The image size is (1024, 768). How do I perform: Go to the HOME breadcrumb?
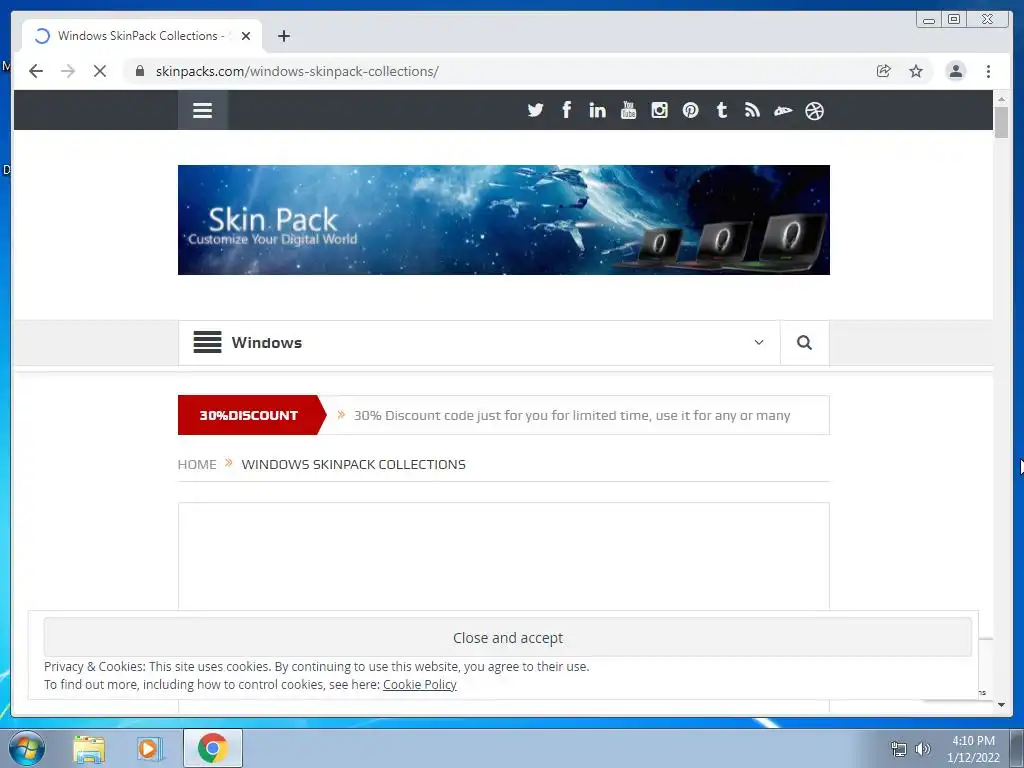pyautogui.click(x=197, y=464)
